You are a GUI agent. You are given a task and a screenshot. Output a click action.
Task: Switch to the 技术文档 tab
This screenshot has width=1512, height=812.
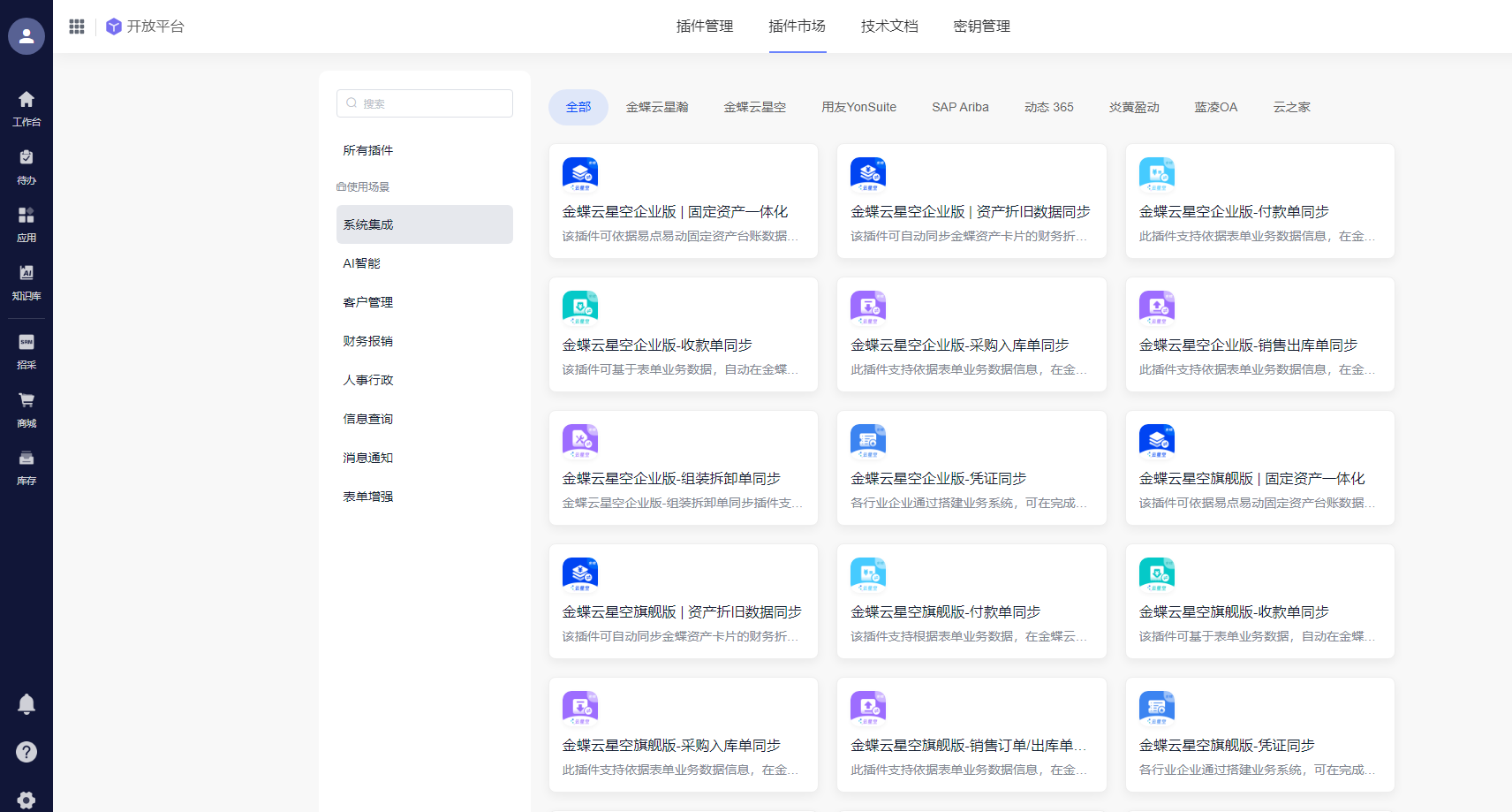[x=889, y=27]
